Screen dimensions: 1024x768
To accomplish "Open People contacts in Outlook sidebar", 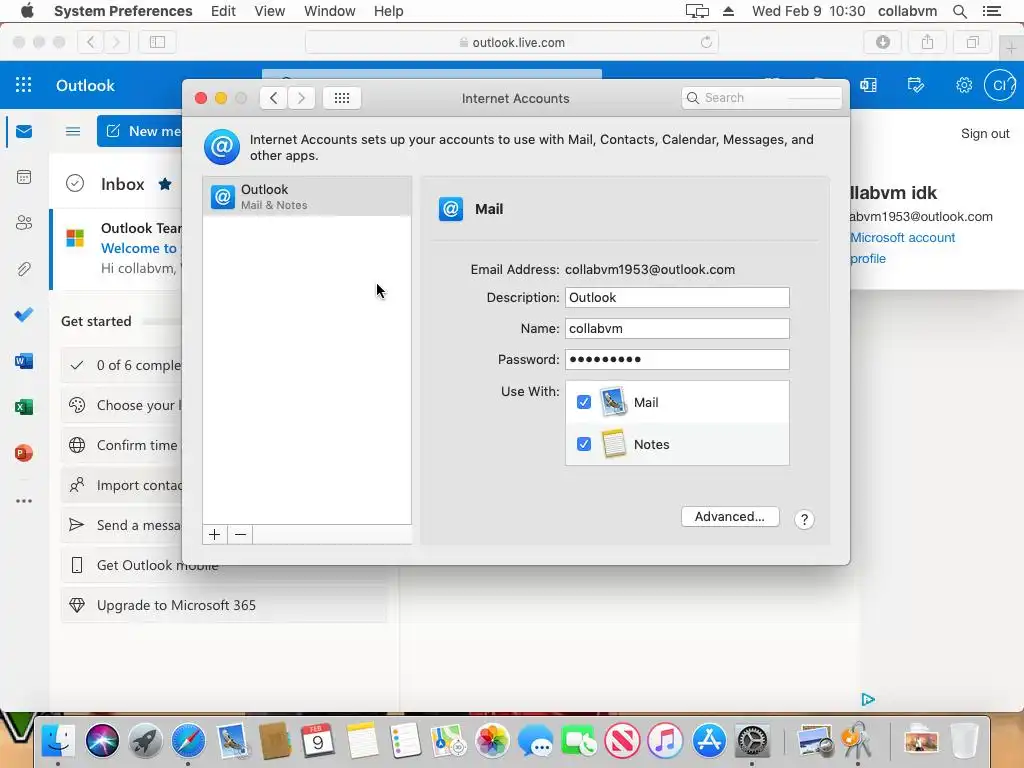I will pyautogui.click(x=24, y=223).
